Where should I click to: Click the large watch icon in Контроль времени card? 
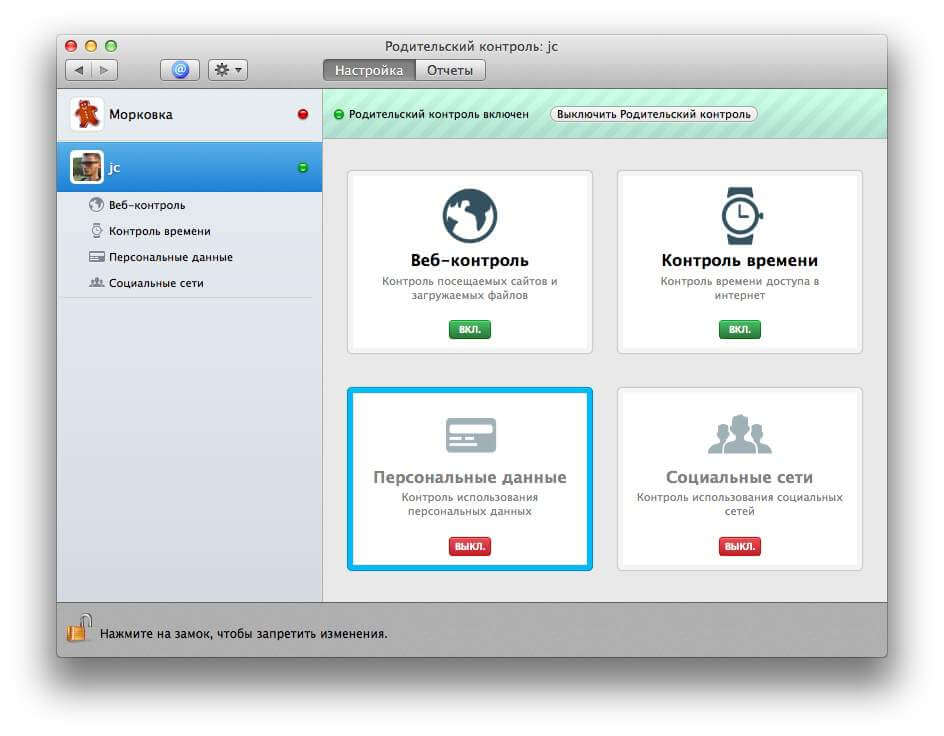coord(741,215)
